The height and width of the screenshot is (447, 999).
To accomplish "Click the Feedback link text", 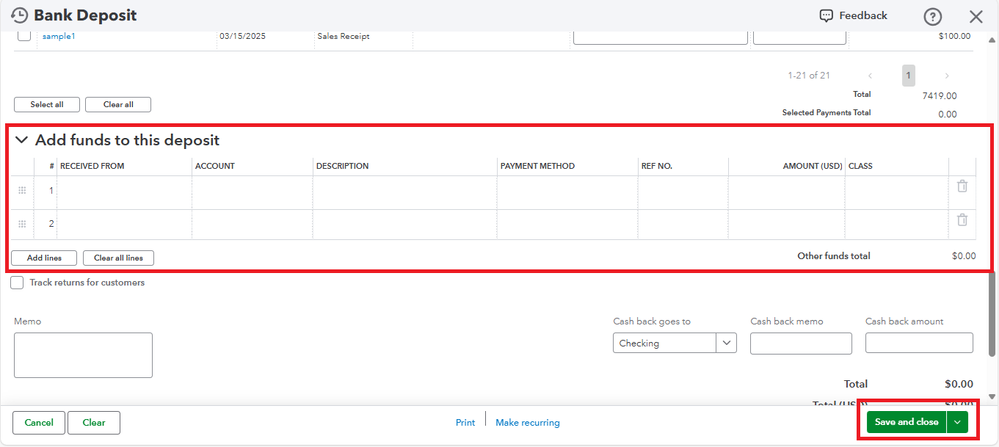I will (863, 16).
